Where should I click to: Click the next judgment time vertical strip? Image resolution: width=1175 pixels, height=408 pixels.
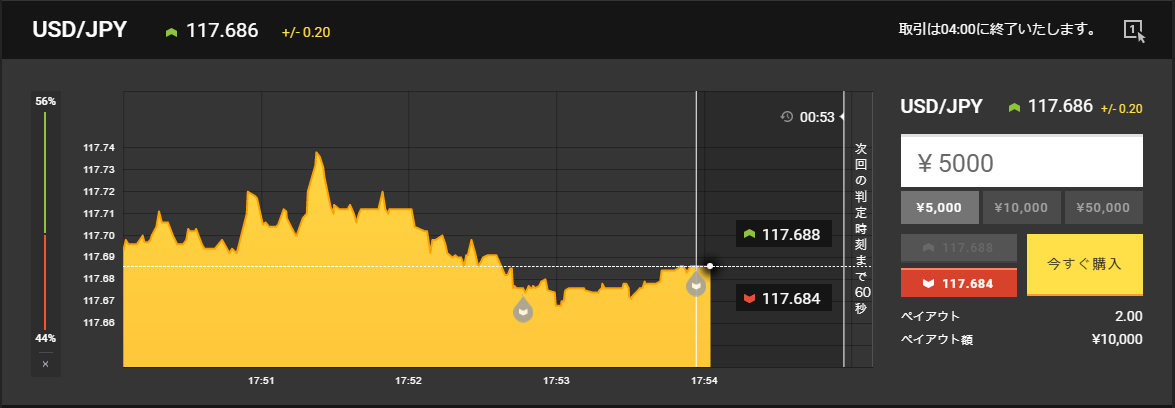click(x=860, y=229)
